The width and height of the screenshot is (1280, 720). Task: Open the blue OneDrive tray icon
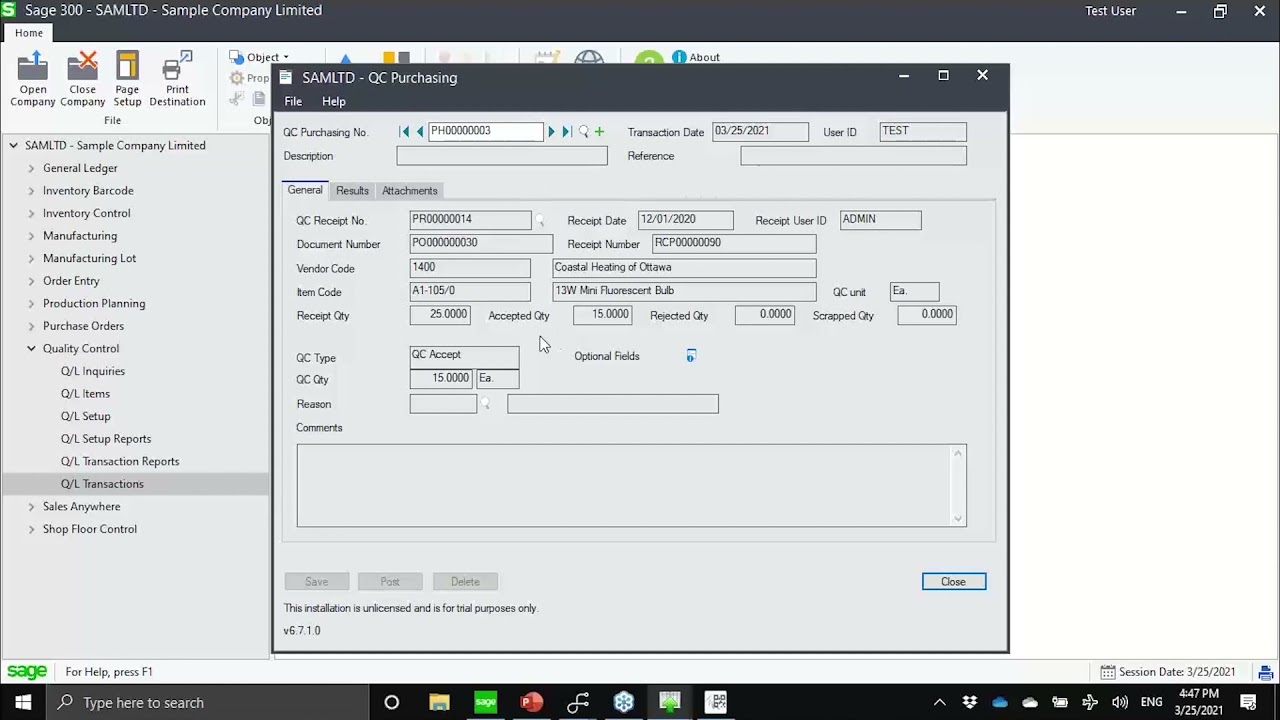pyautogui.click(x=1000, y=702)
